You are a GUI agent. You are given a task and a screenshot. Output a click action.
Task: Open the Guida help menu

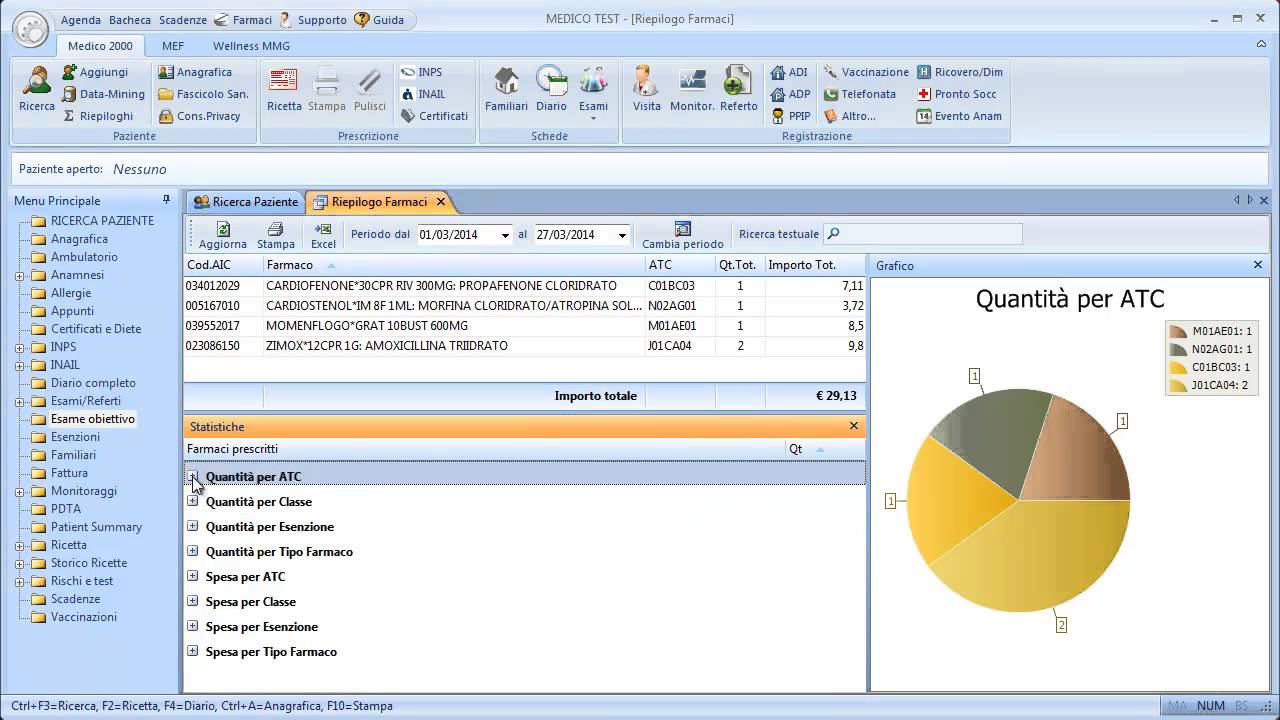tap(380, 20)
